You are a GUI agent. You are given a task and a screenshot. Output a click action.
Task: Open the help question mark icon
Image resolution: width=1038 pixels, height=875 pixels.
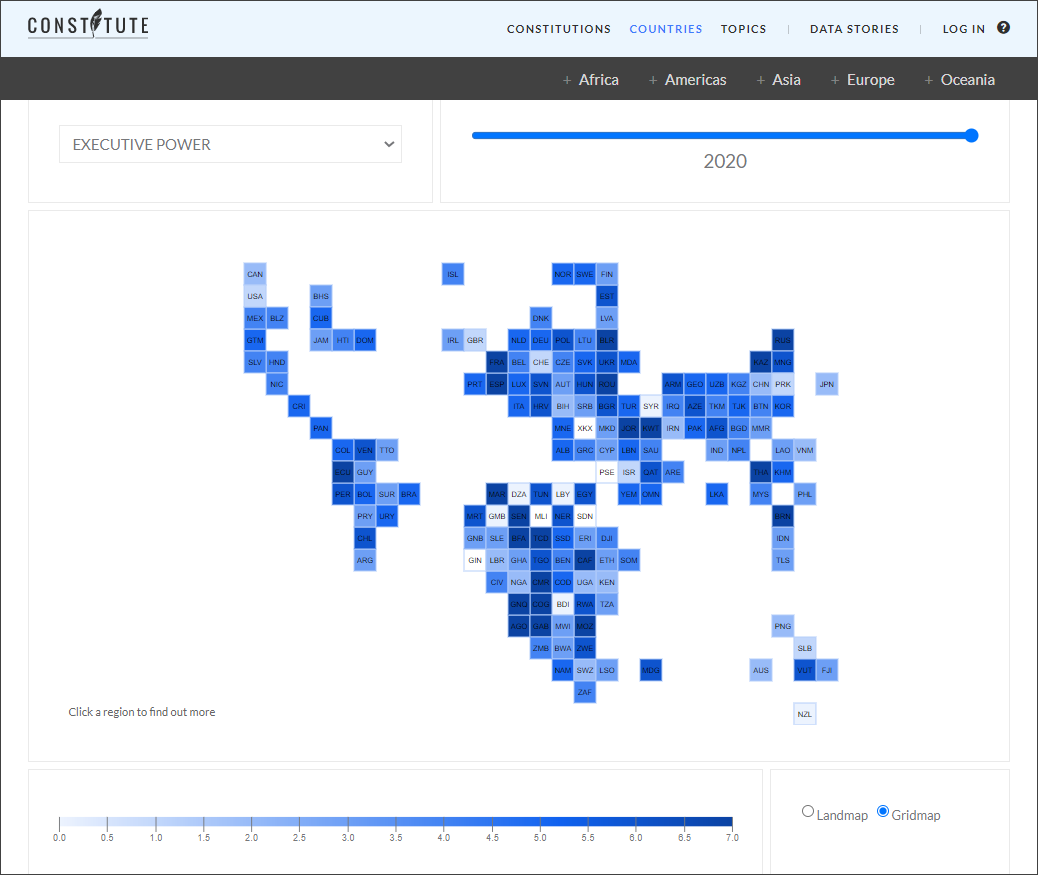[x=1003, y=28]
